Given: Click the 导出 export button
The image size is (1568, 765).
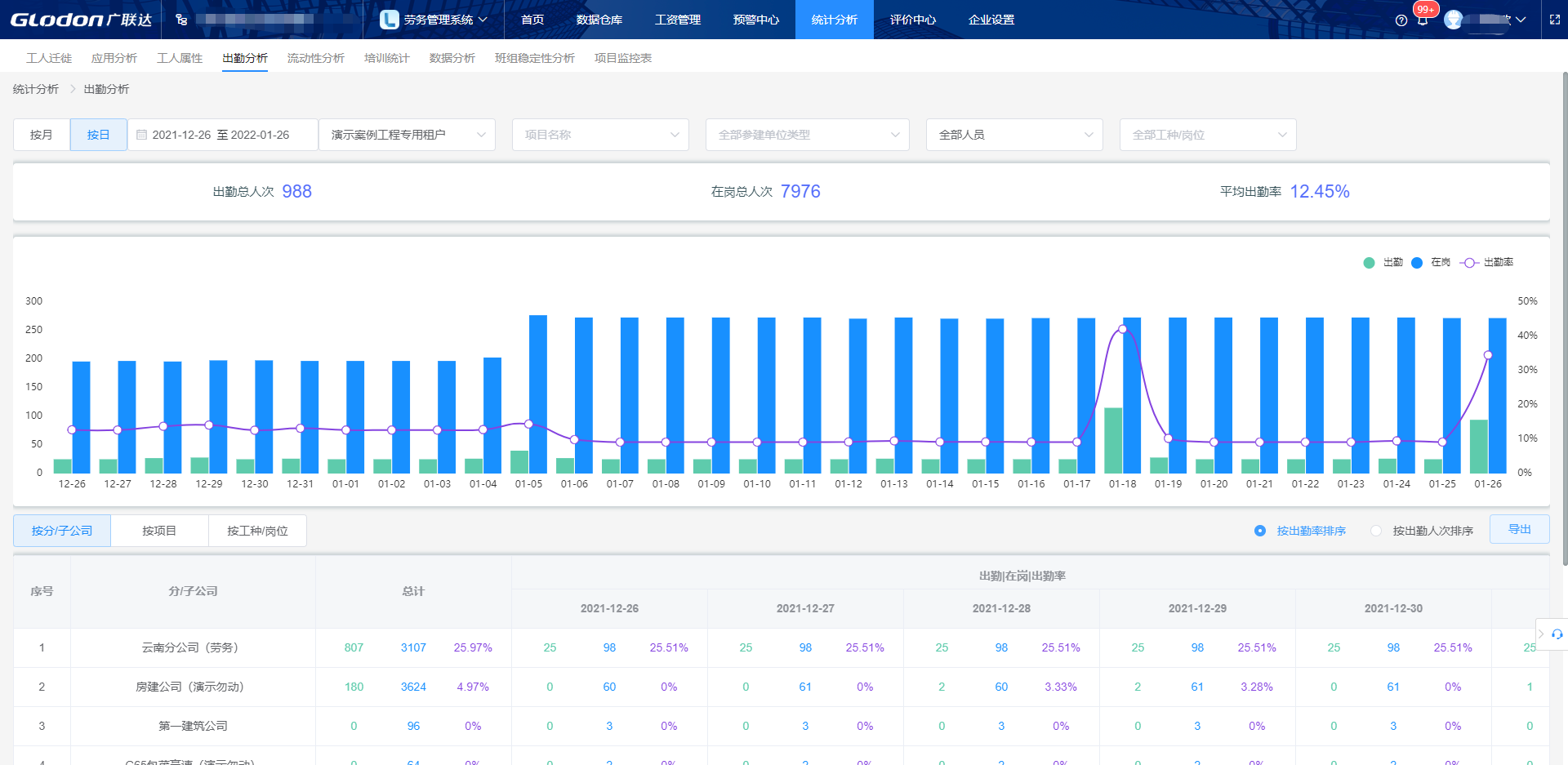Looking at the screenshot, I should (1519, 529).
